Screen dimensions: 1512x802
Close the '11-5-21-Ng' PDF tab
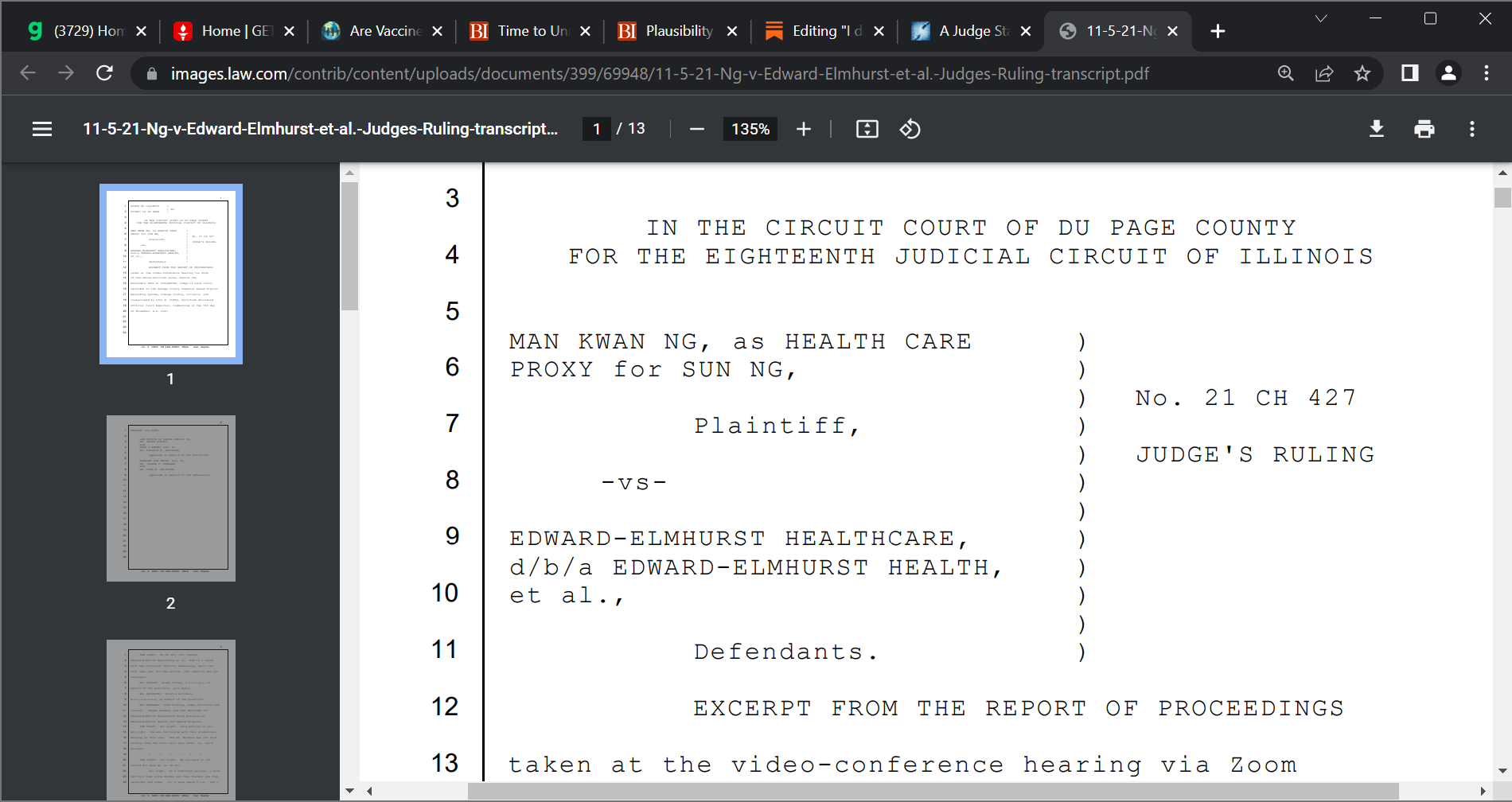point(1173,31)
